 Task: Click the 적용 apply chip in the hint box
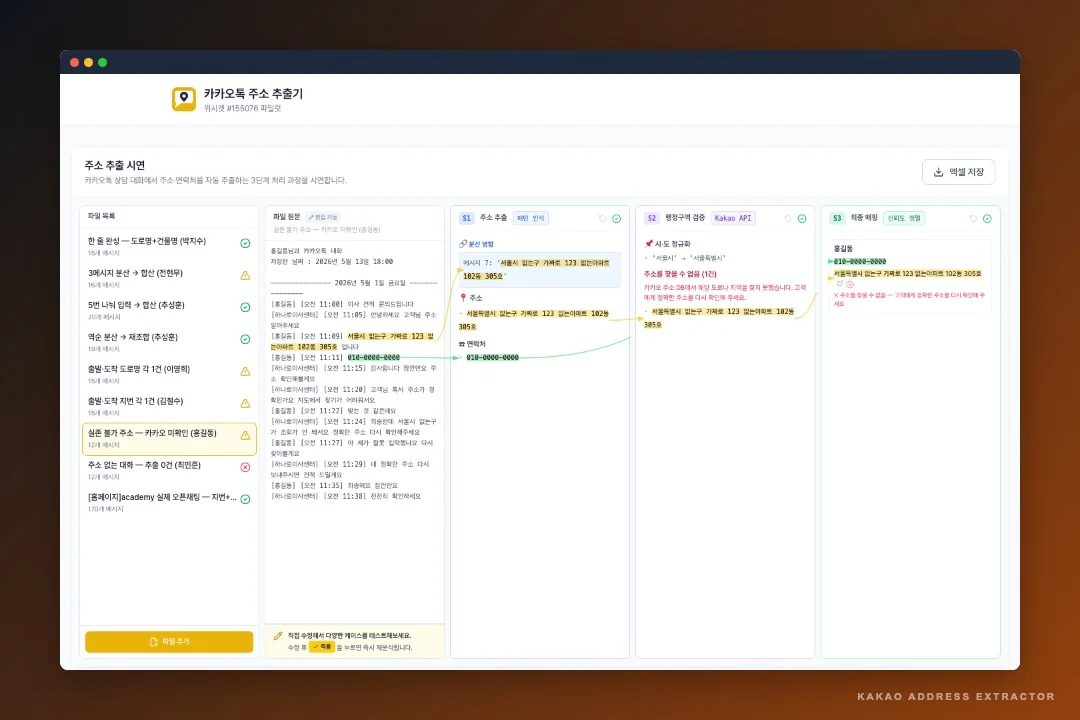coord(322,647)
